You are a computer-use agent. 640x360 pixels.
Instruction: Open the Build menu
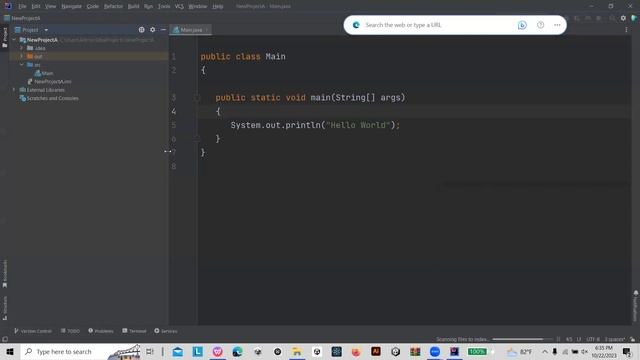[x=133, y=6]
